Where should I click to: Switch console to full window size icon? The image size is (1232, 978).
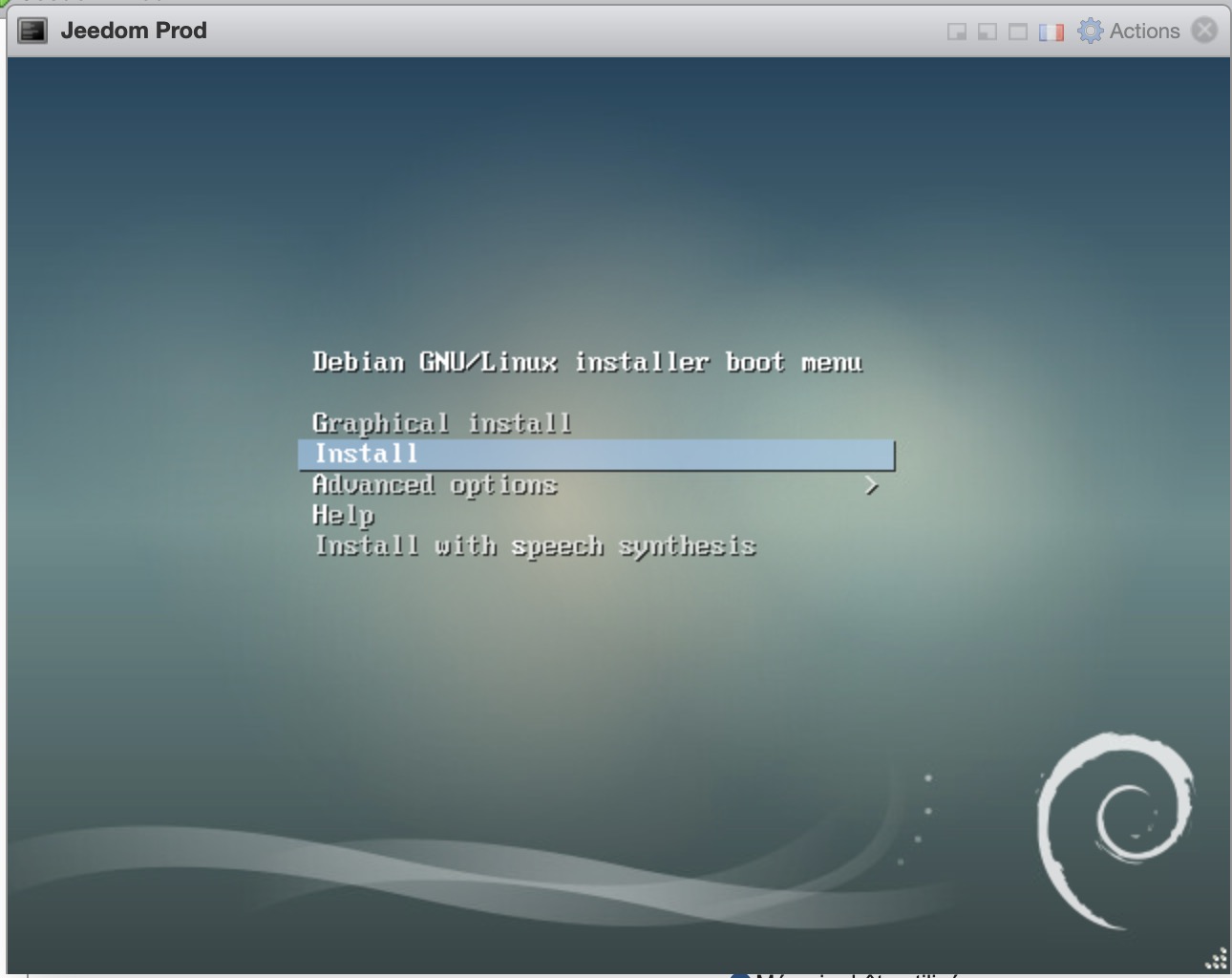coord(1018,32)
